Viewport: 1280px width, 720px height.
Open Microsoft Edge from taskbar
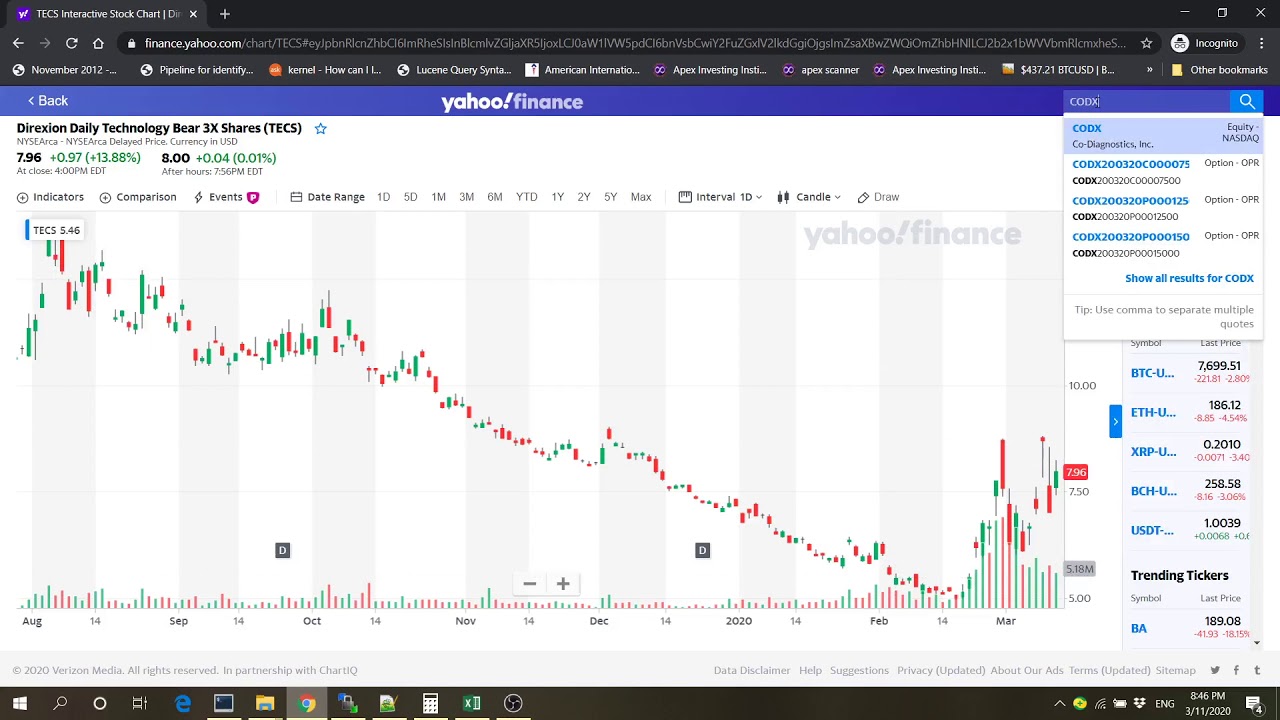183,703
